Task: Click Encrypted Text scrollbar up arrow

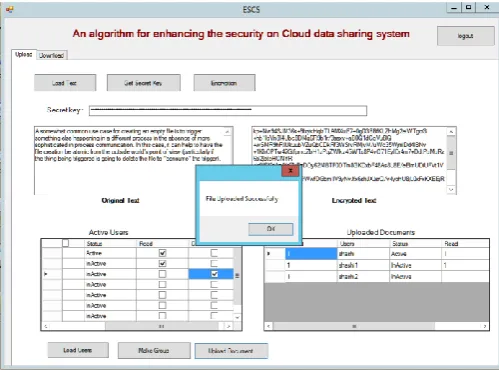Action: pyautogui.click(x=451, y=132)
